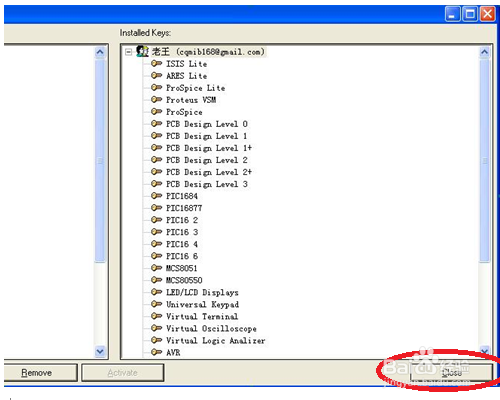
Task: Select the Universal Keypad key text
Action: [x=203, y=304]
